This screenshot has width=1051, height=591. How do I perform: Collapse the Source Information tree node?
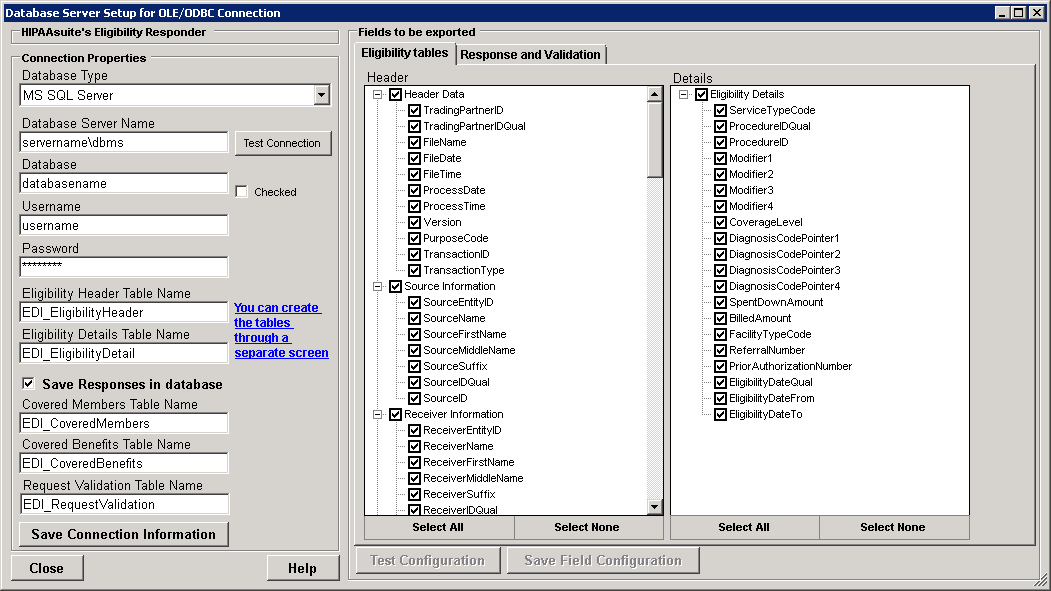(379, 287)
